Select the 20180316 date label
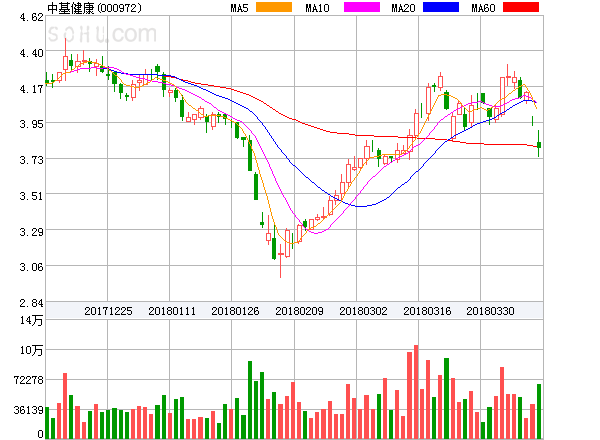The height and width of the screenshot is (440, 600). pyautogui.click(x=427, y=311)
